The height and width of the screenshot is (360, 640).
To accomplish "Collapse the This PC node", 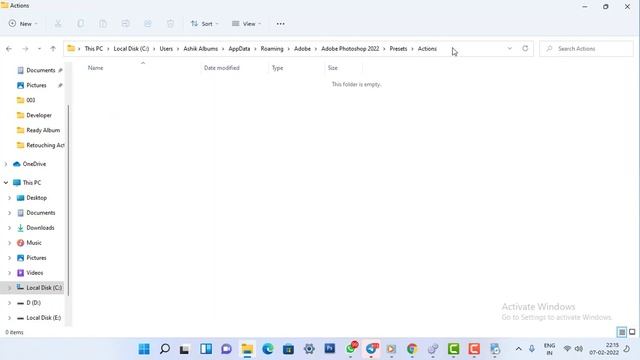I will click(x=6, y=183).
